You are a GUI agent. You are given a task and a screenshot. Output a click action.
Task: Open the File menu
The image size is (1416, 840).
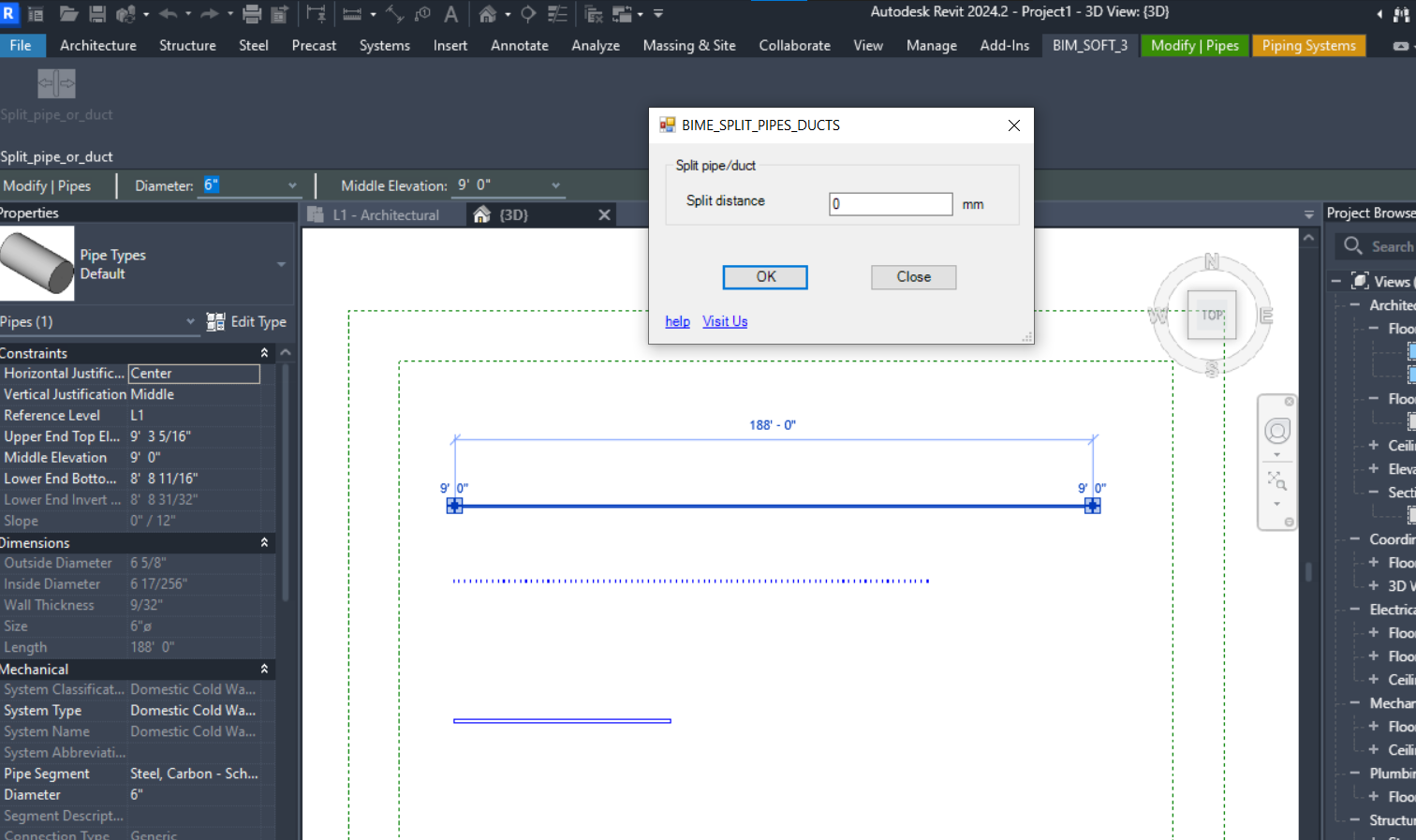pyautogui.click(x=21, y=45)
